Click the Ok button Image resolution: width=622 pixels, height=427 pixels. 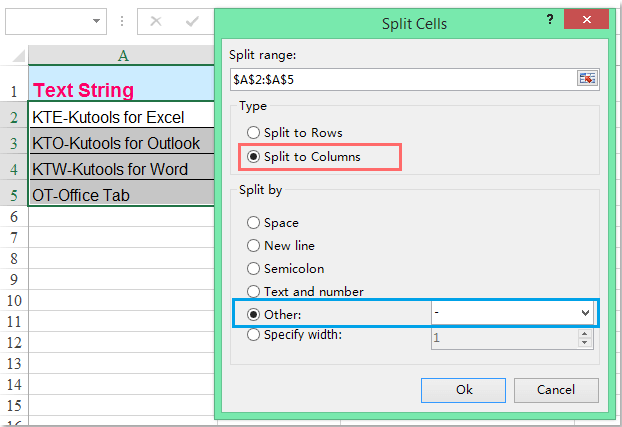[463, 389]
